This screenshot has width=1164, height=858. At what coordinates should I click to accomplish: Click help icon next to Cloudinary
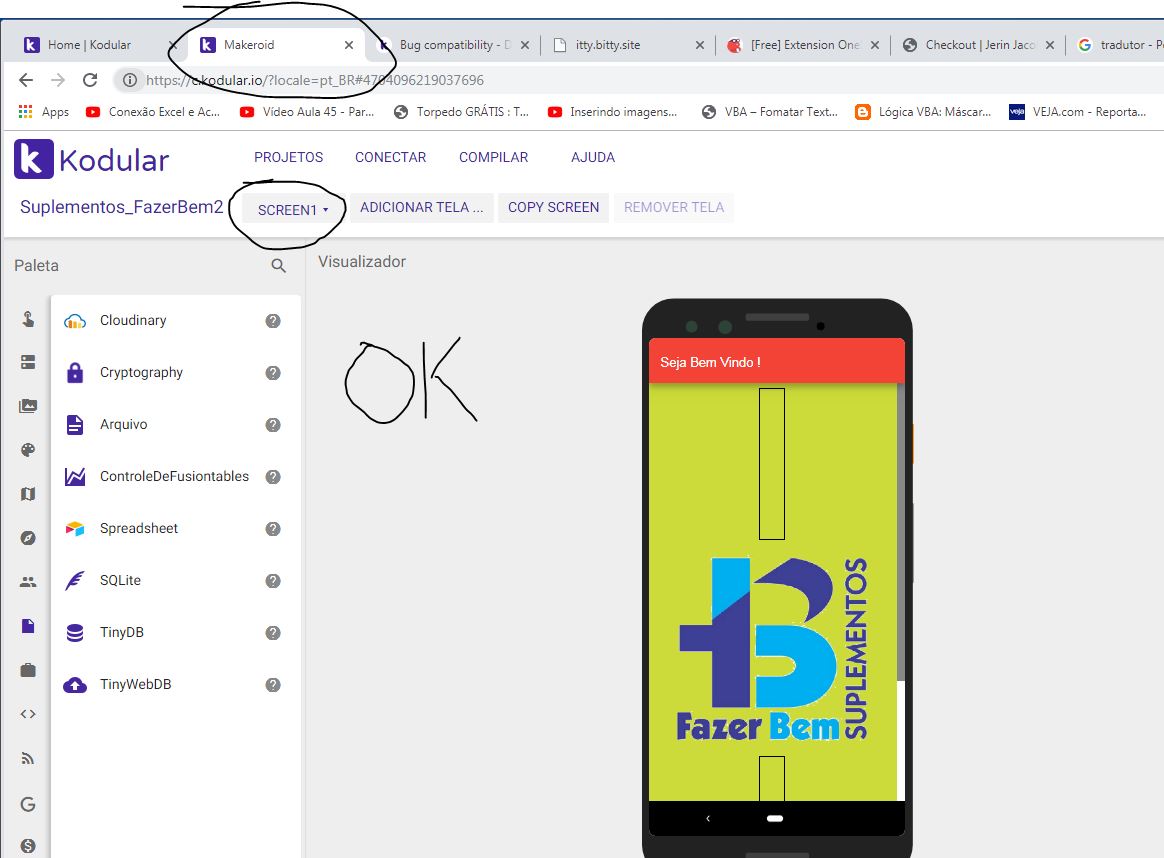pyautogui.click(x=273, y=321)
